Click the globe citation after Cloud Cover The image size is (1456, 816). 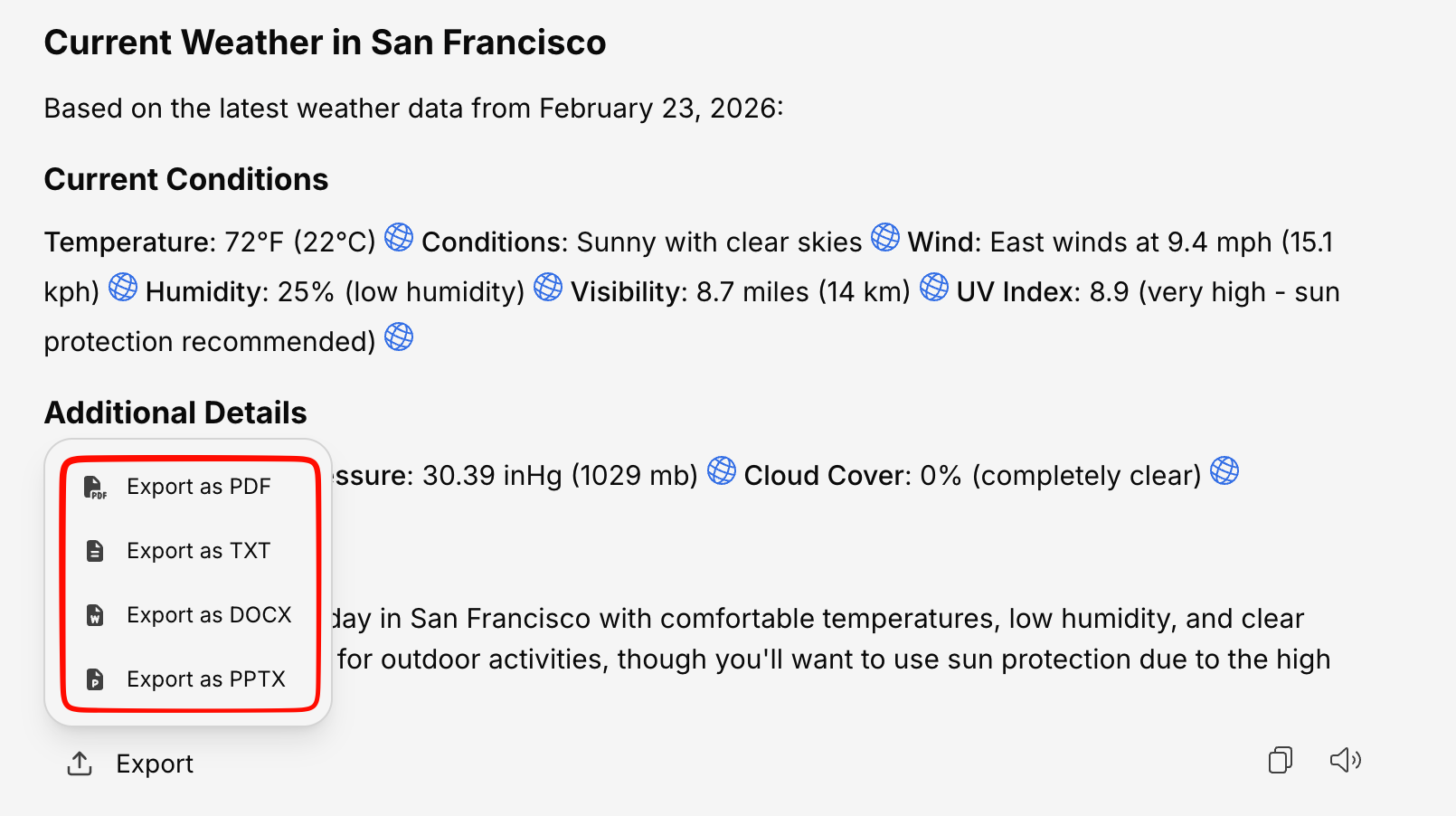pyautogui.click(x=1224, y=471)
